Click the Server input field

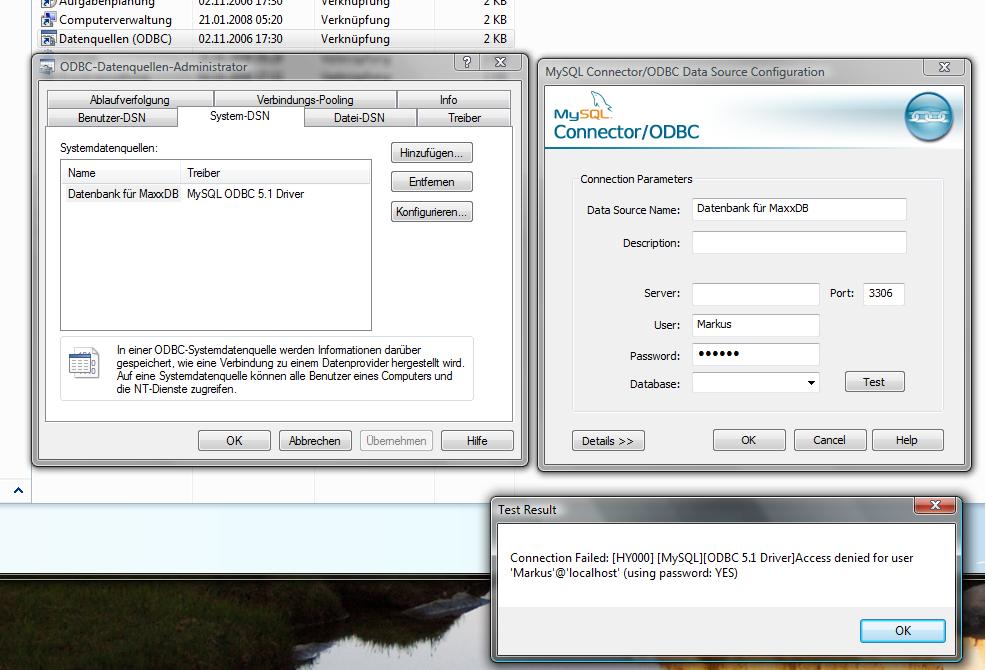click(756, 294)
